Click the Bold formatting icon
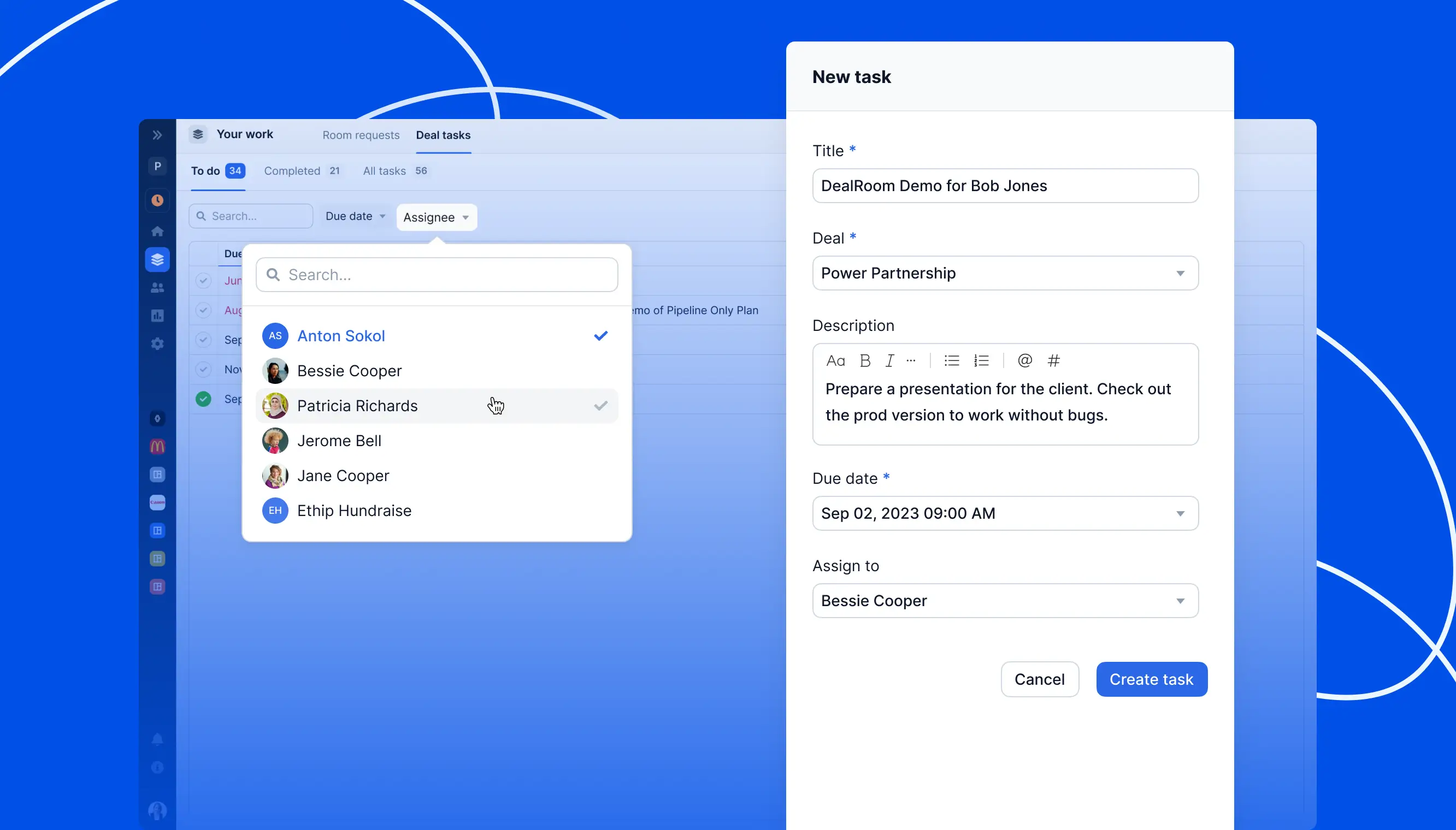Viewport: 1456px width, 830px height. 865,360
